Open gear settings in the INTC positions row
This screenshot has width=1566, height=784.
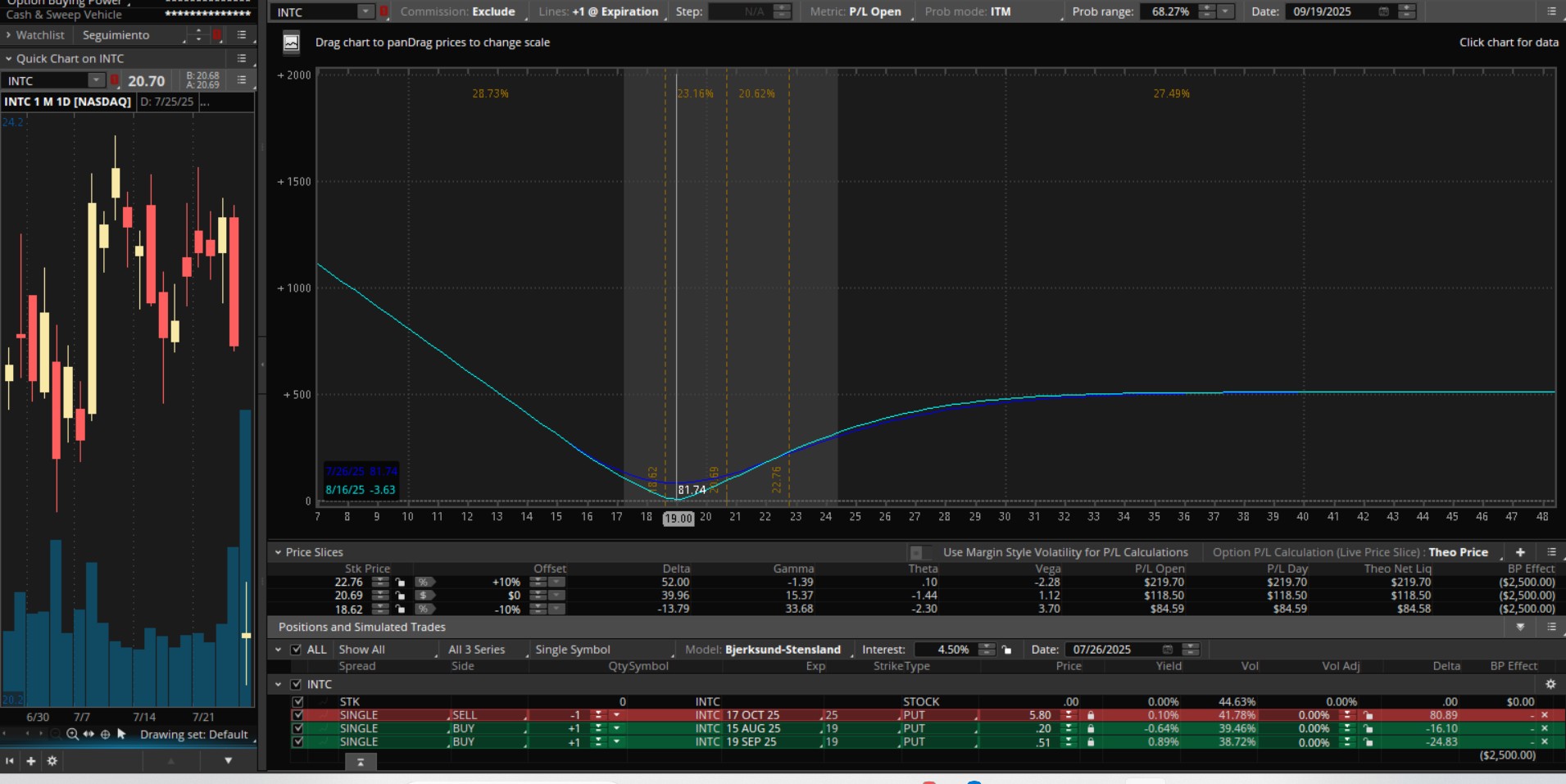tap(1550, 684)
